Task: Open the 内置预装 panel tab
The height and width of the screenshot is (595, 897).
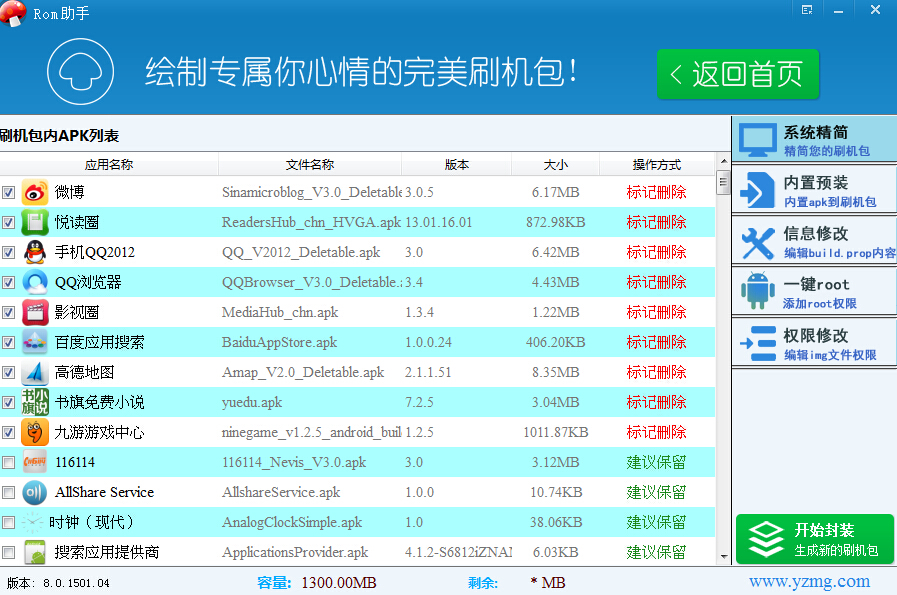Action: pos(815,190)
